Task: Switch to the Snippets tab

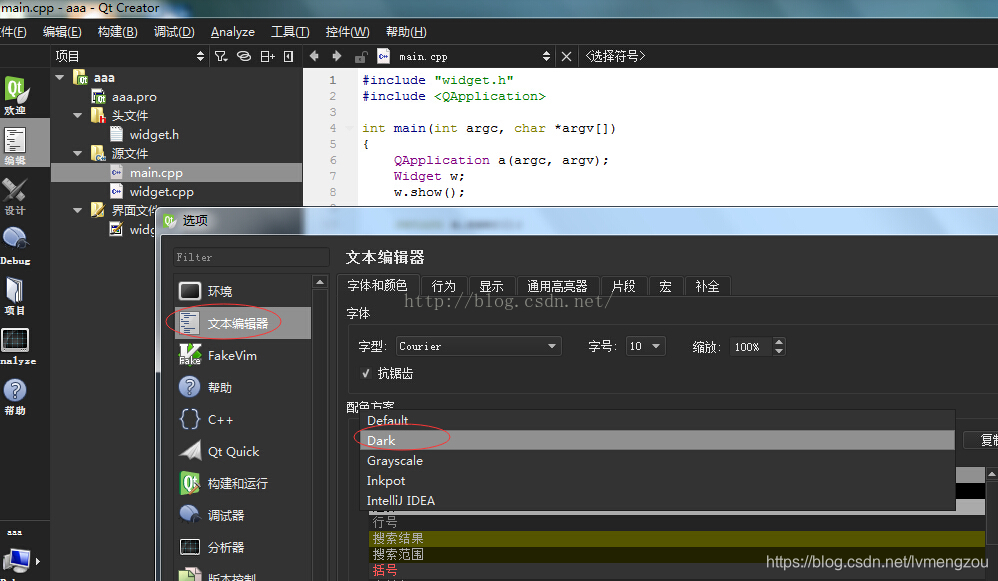Action: point(623,286)
